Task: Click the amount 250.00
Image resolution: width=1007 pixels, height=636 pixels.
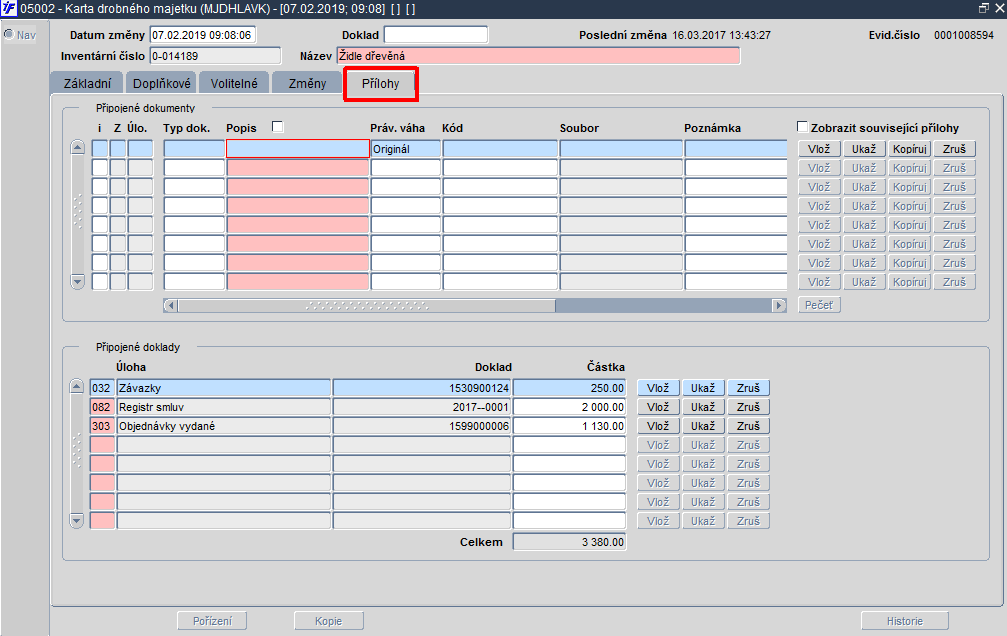Action: 570,387
